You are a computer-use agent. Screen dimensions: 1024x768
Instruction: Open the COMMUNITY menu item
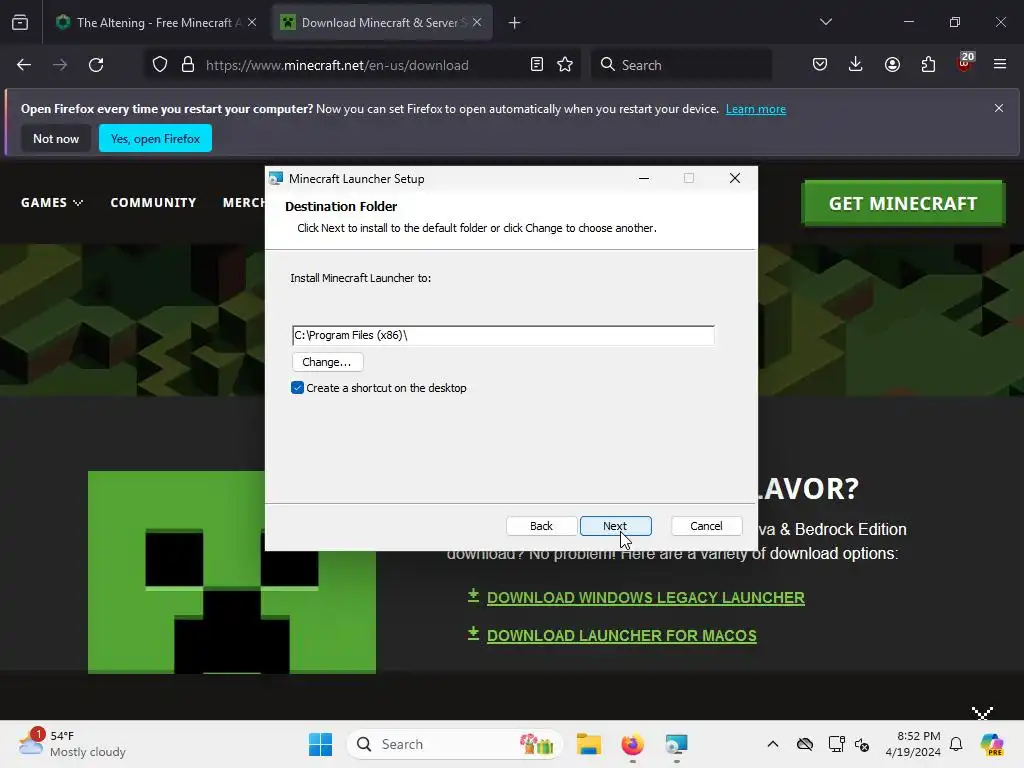click(153, 202)
